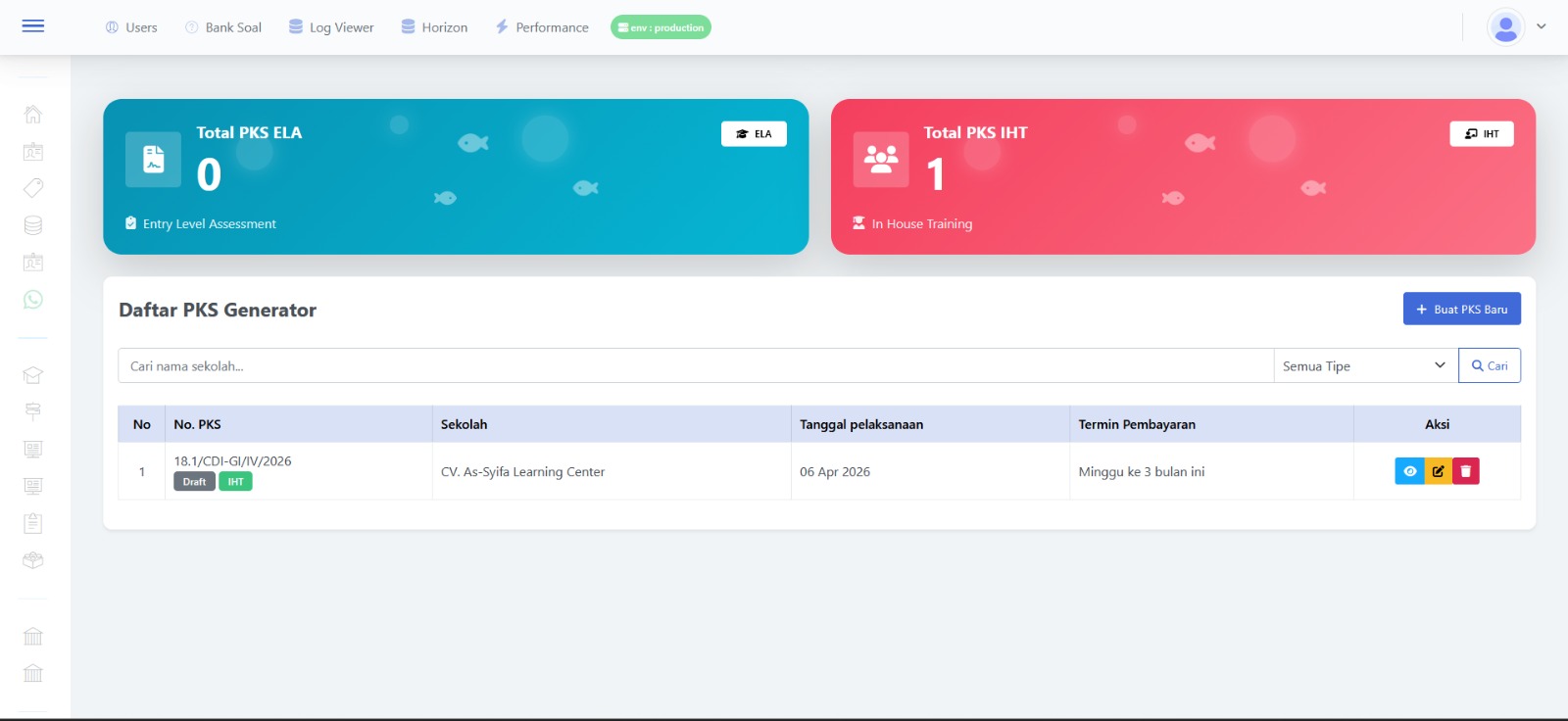Open the Log Viewer menu item

(x=331, y=27)
